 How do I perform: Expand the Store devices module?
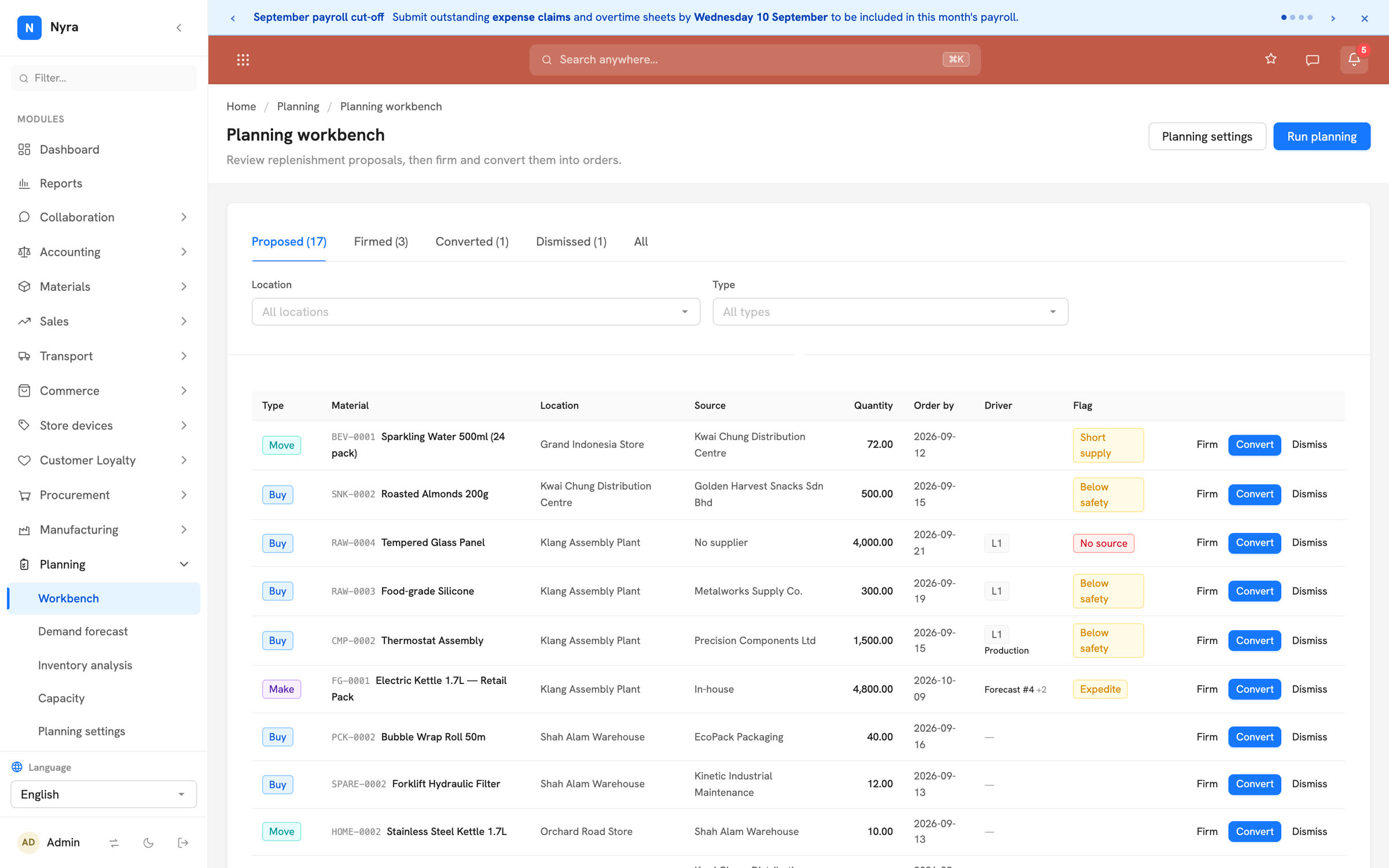pyautogui.click(x=104, y=425)
